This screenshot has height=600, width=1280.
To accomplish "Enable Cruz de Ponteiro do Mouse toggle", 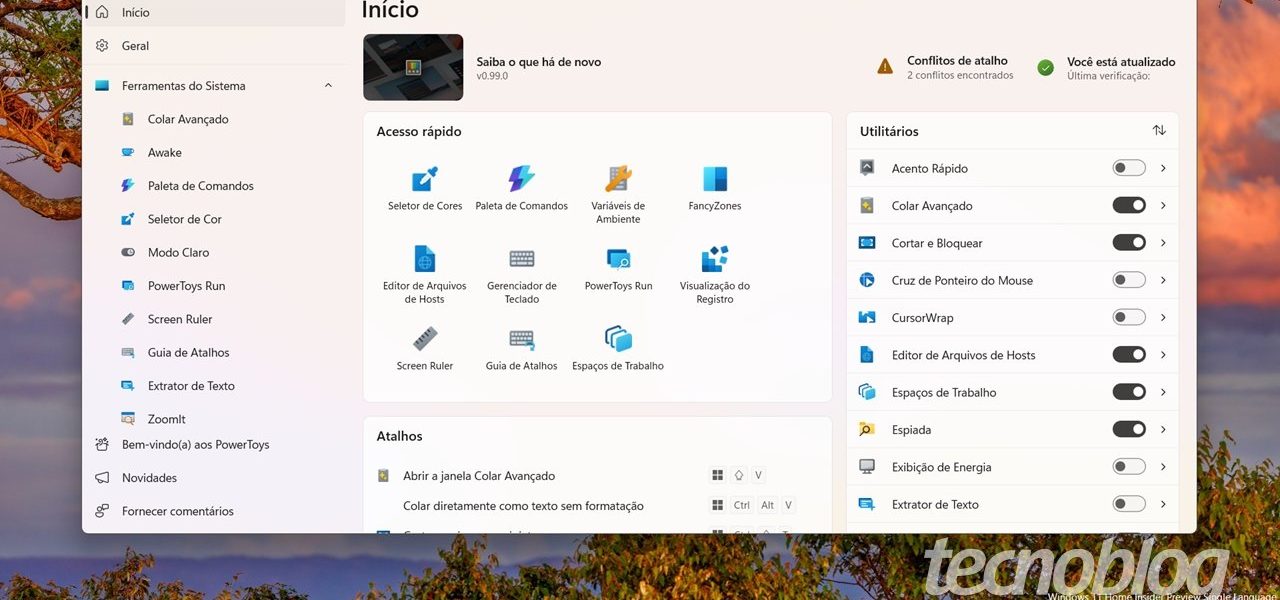I will coord(1129,280).
